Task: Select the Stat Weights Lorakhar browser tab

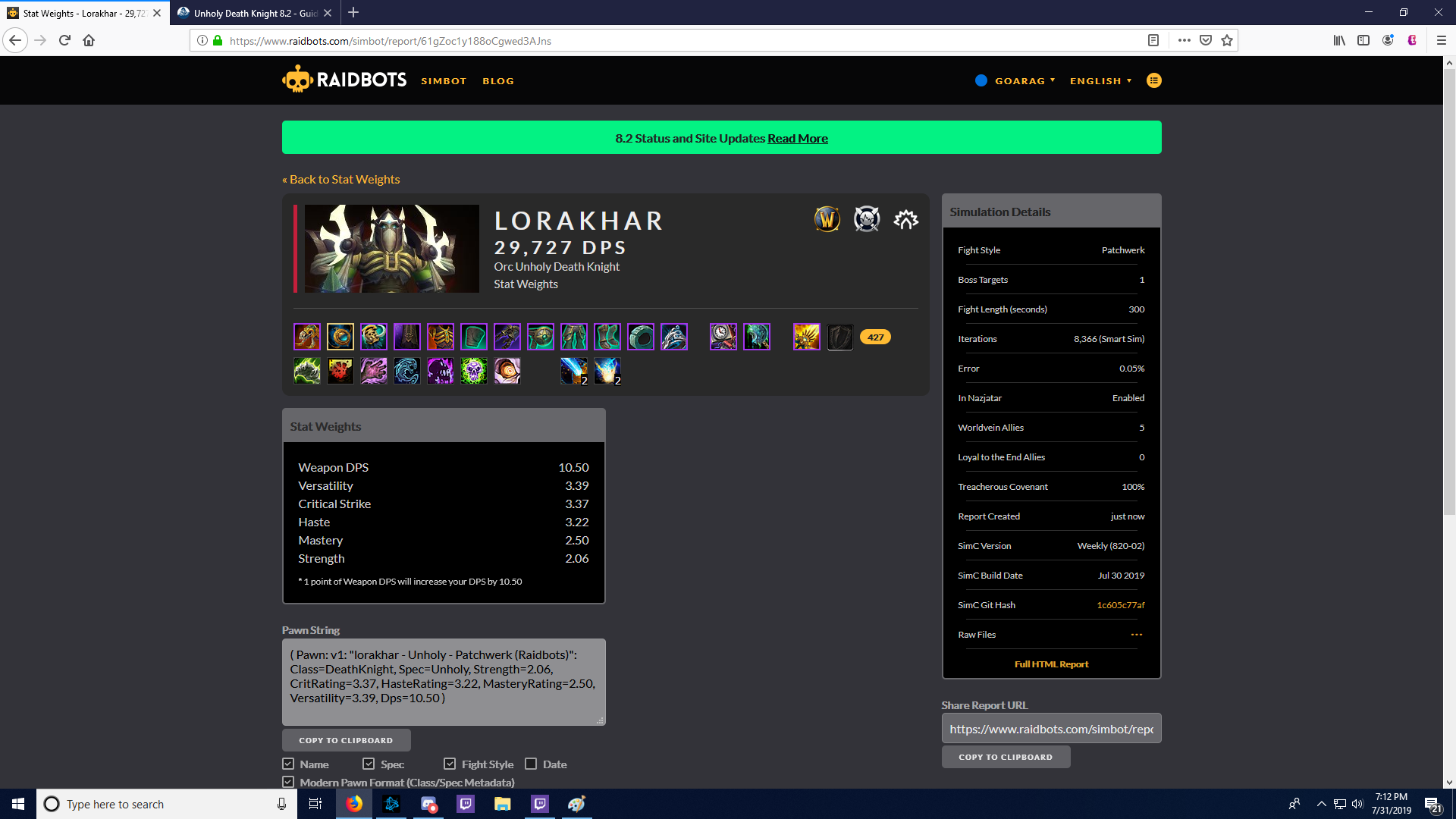Action: coord(84,13)
